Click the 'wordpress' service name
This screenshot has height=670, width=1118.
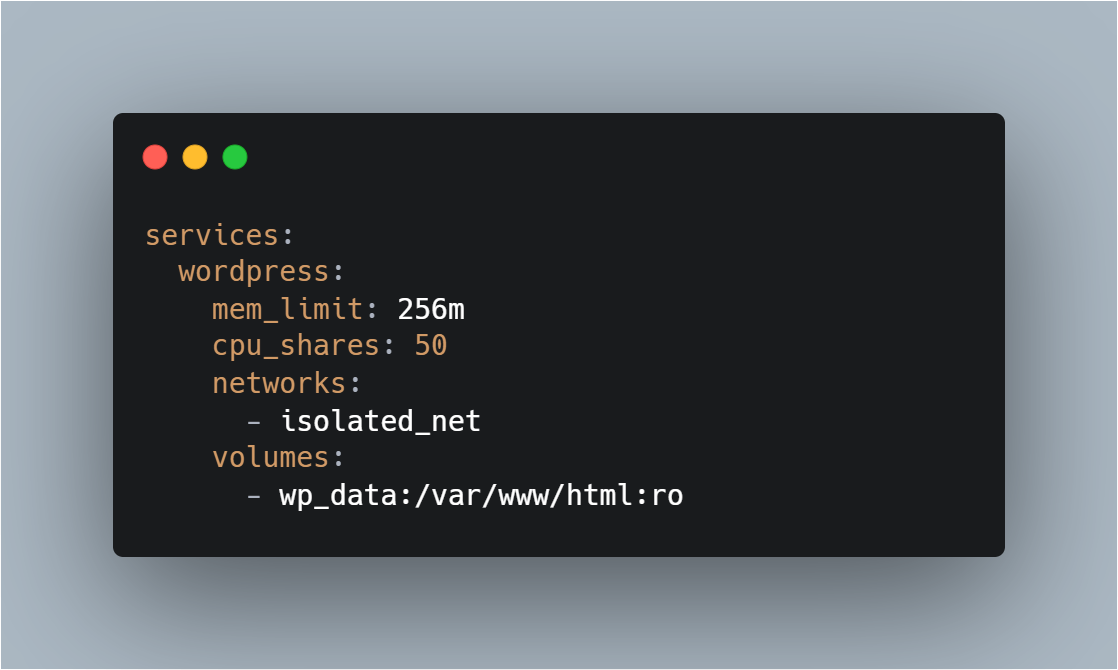254,272
